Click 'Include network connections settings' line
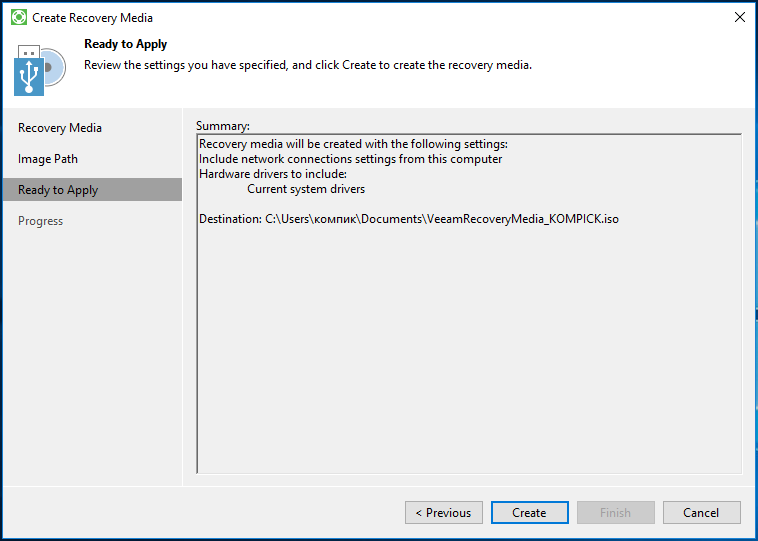This screenshot has height=541, width=758. (x=350, y=159)
